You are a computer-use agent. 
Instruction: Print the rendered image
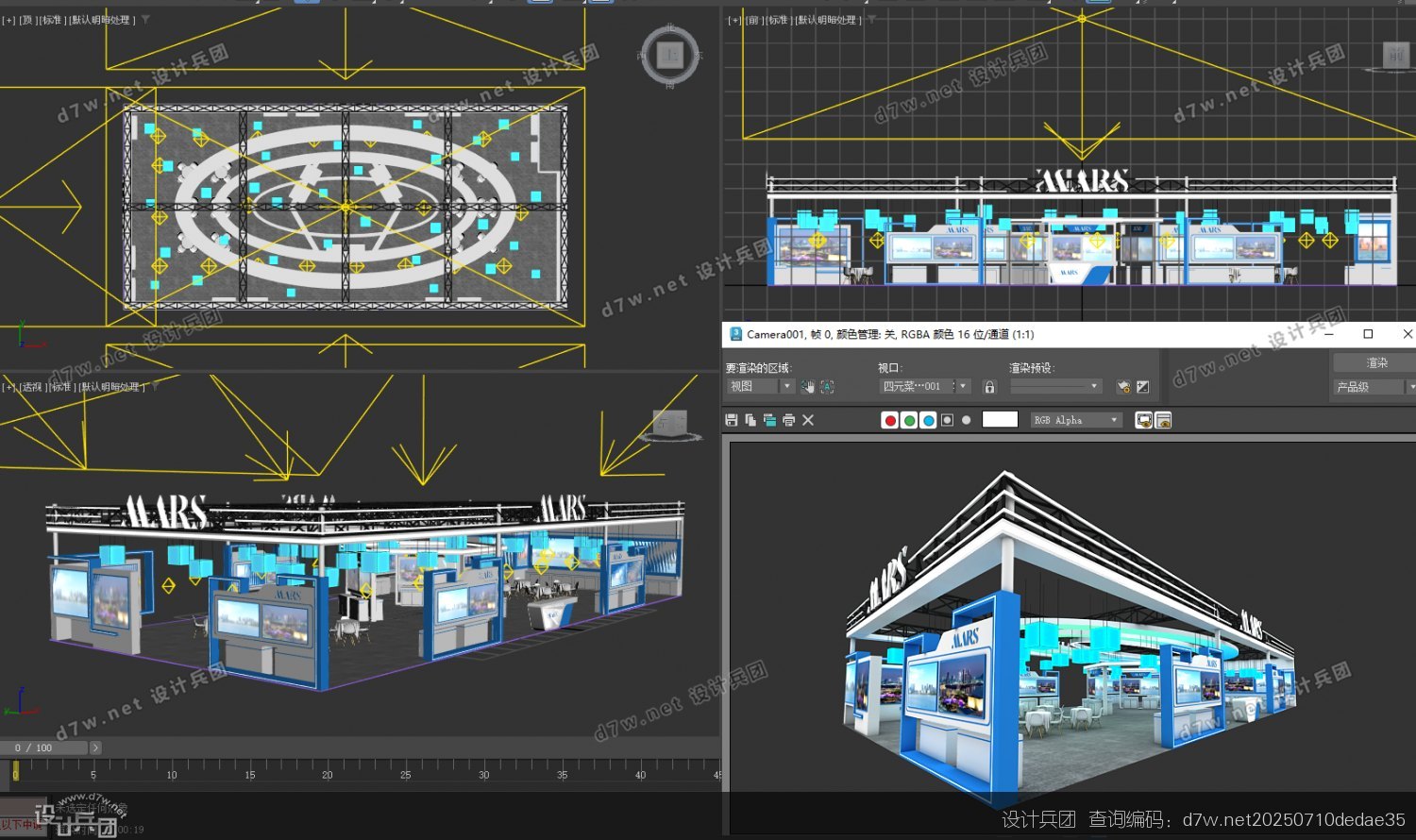point(788,420)
